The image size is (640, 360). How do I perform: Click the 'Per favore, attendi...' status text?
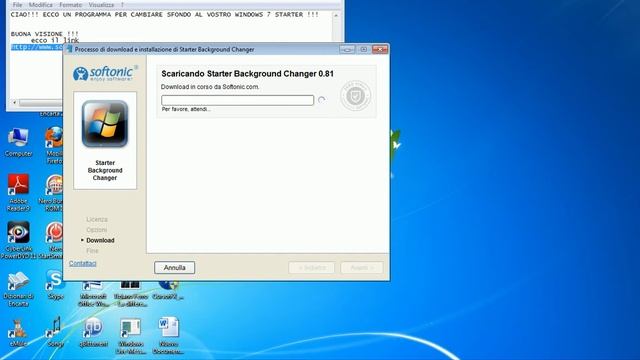[186, 109]
